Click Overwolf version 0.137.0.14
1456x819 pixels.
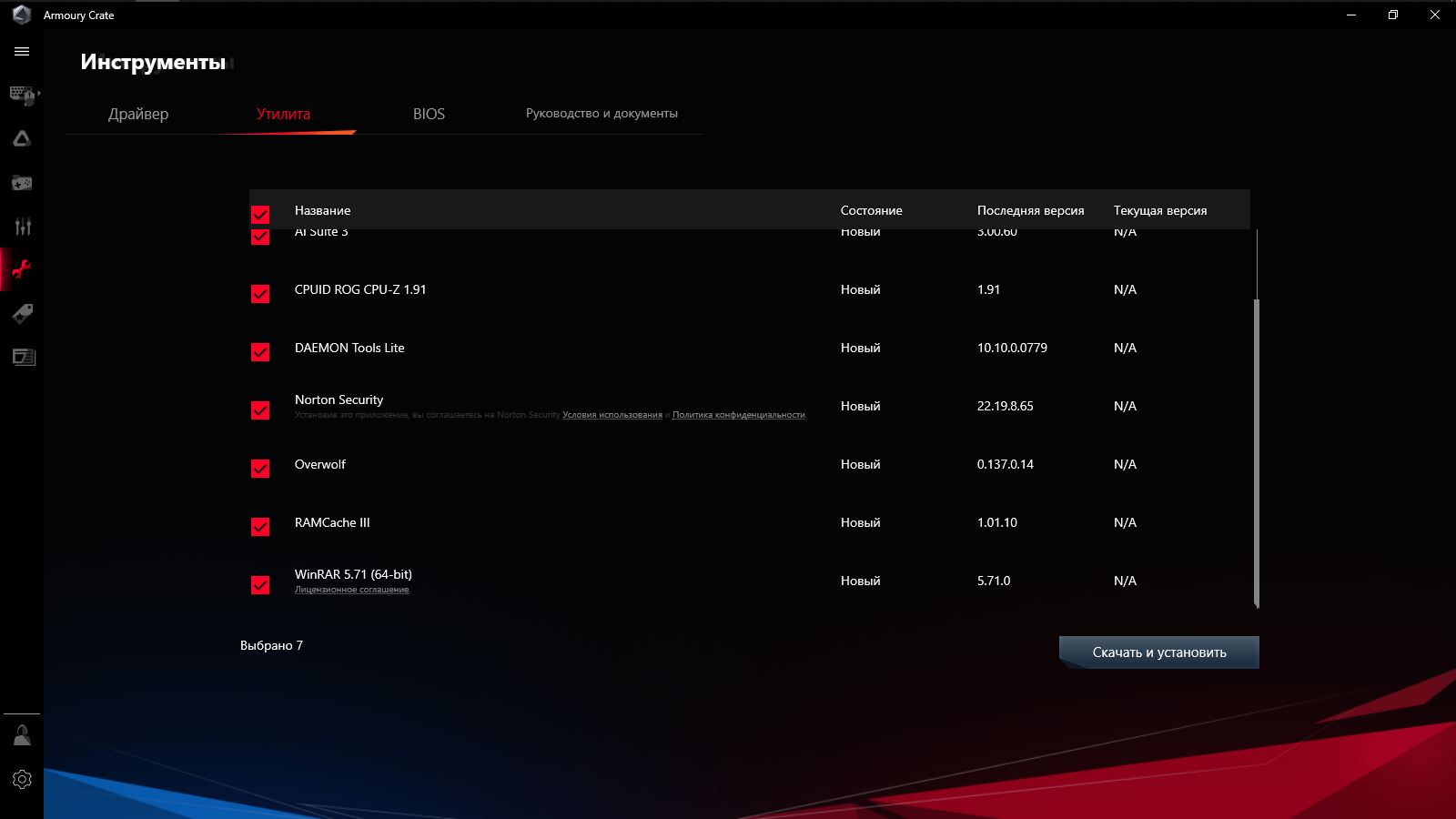(1006, 464)
